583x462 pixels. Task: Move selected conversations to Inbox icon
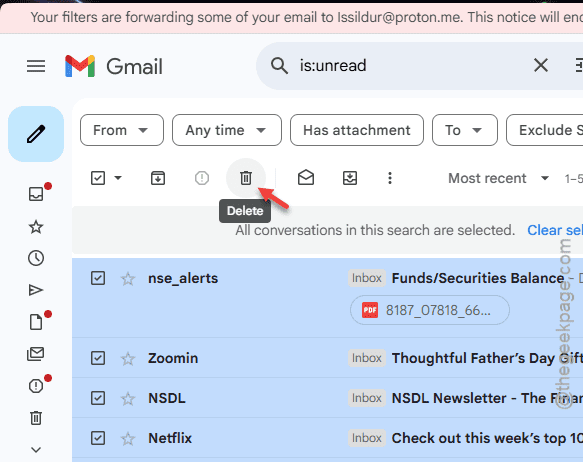pos(350,178)
